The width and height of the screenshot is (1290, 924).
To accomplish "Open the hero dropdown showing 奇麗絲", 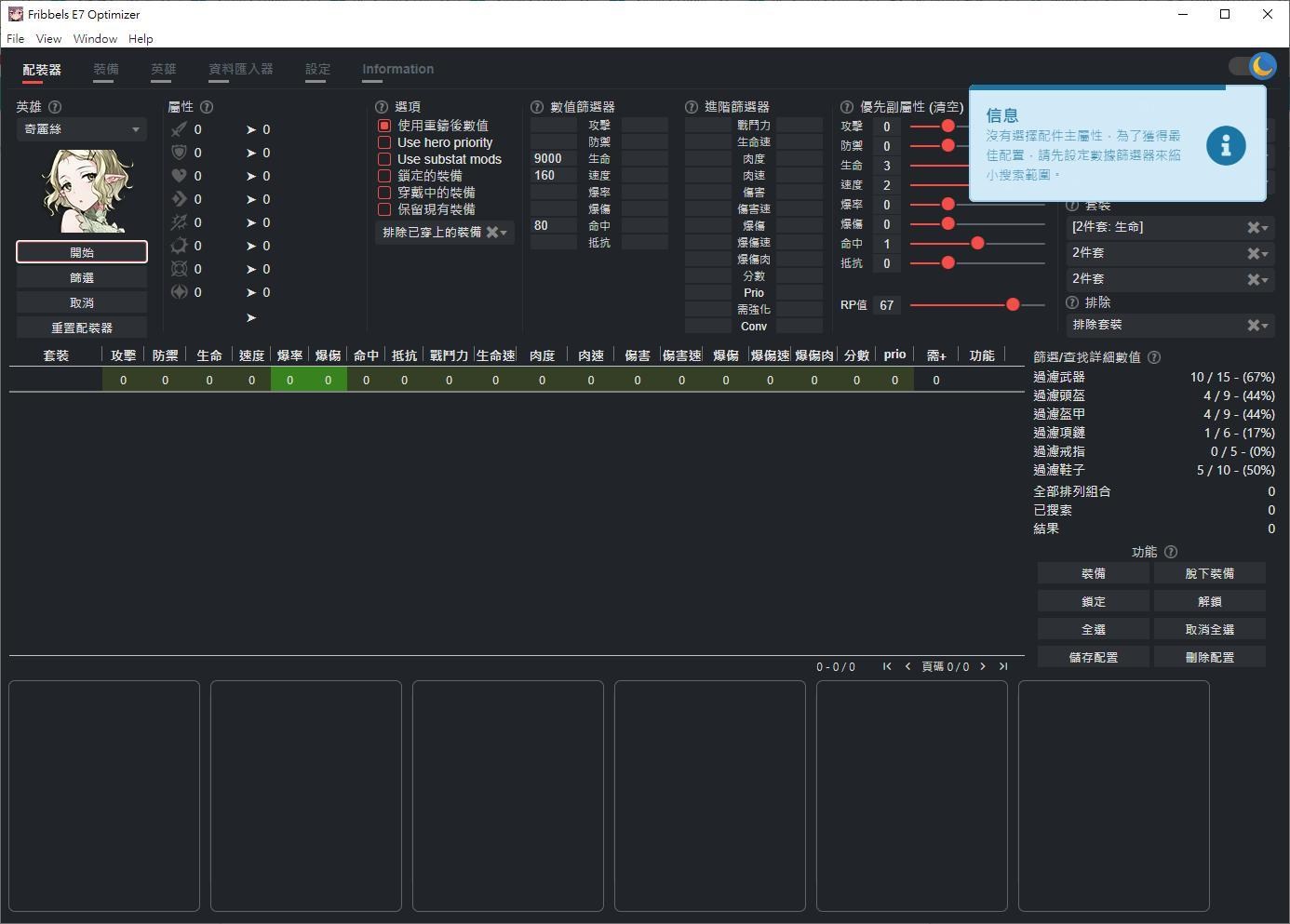I will point(82,129).
